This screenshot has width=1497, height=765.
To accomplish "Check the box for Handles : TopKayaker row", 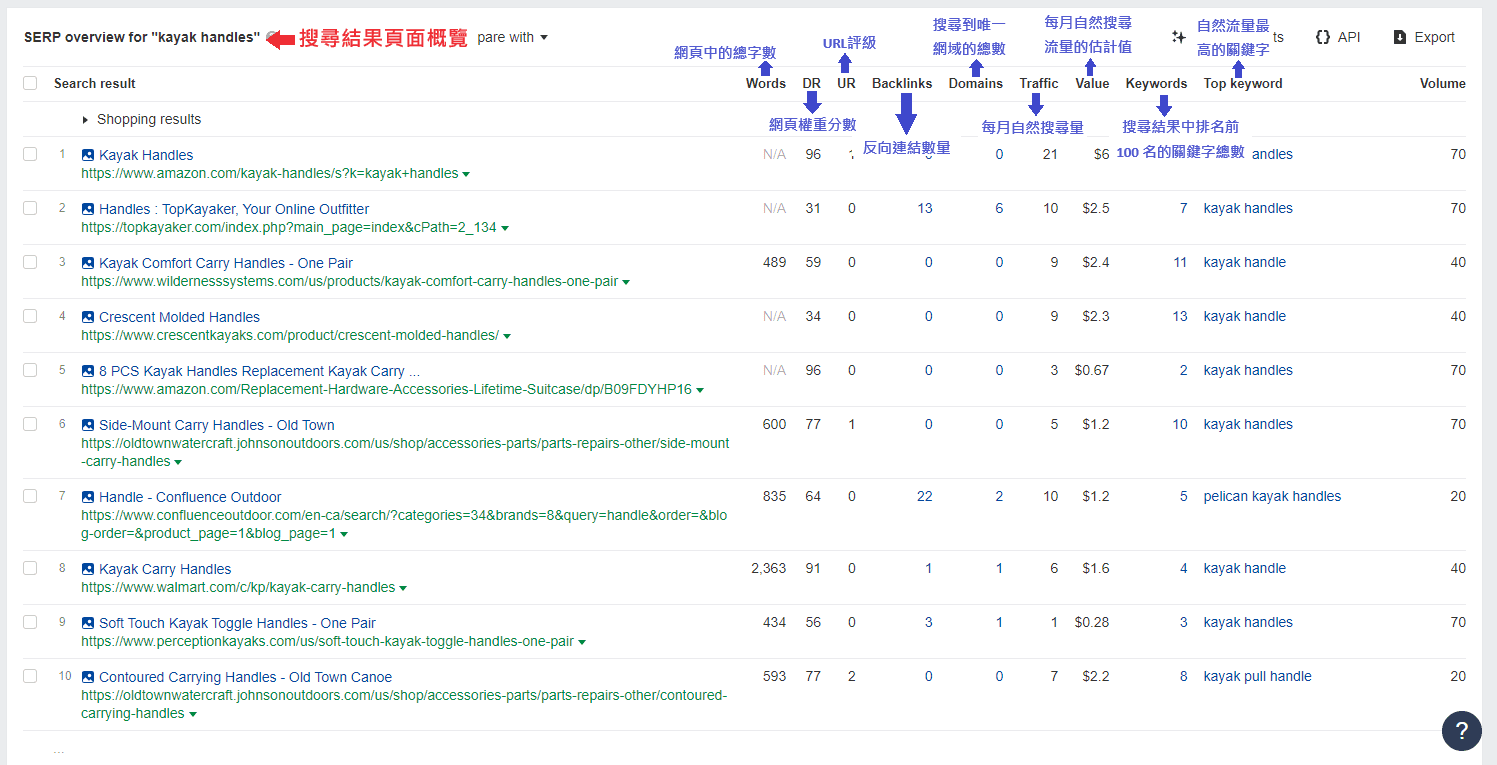I will (x=30, y=208).
